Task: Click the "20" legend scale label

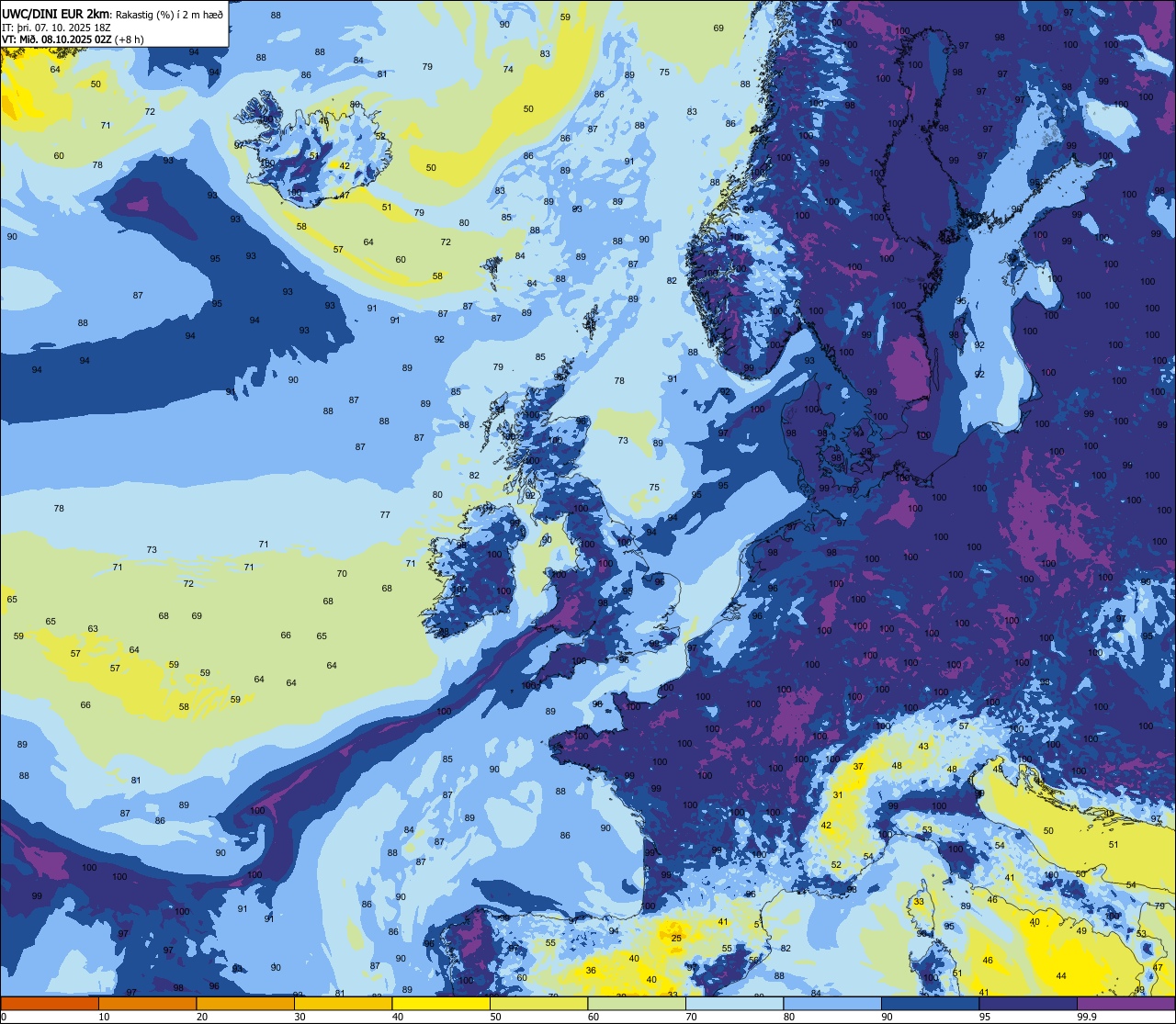Action: click(202, 1017)
